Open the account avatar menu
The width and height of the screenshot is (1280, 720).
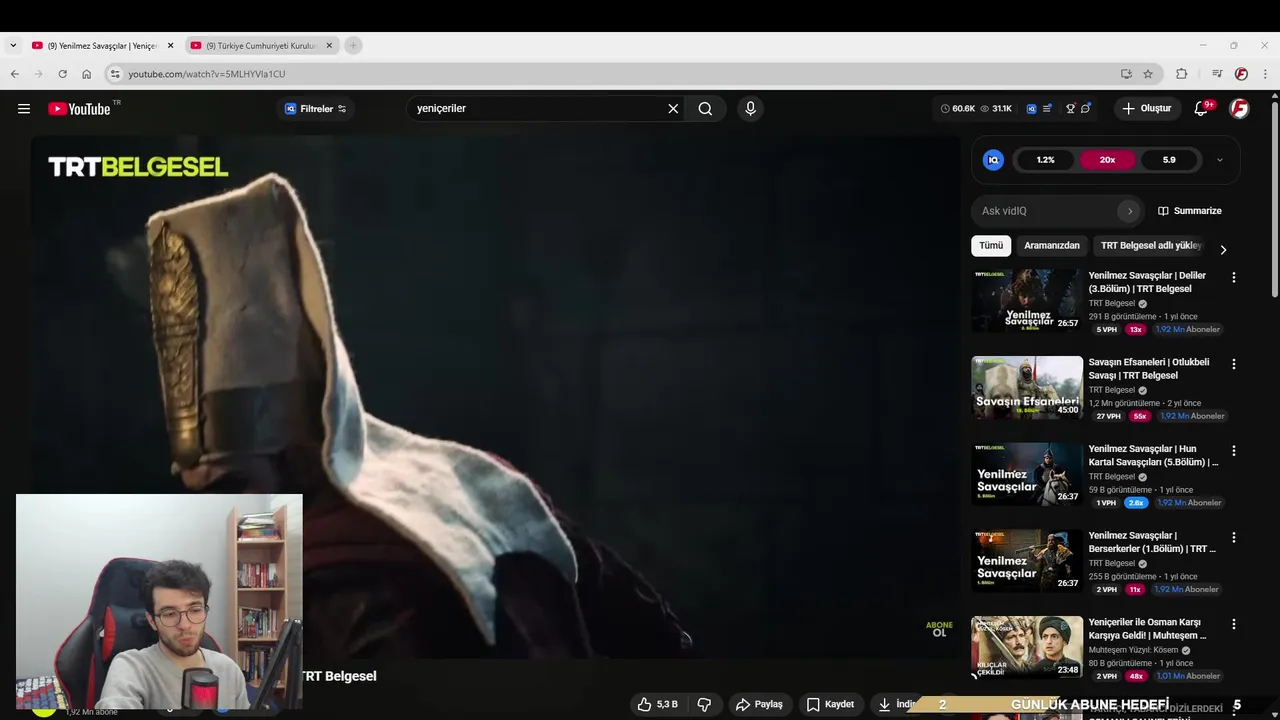point(1239,109)
